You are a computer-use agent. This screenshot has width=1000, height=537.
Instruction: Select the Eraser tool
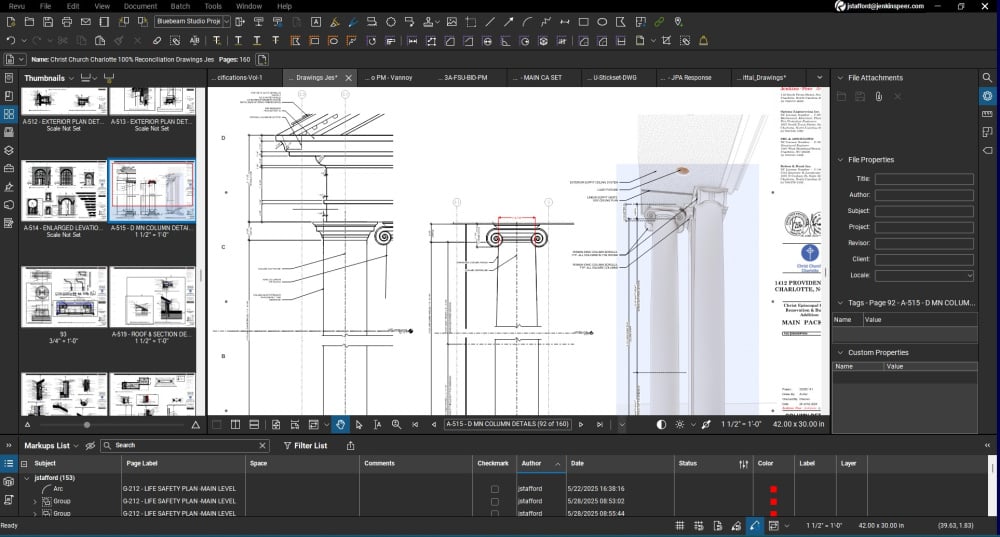[157, 41]
